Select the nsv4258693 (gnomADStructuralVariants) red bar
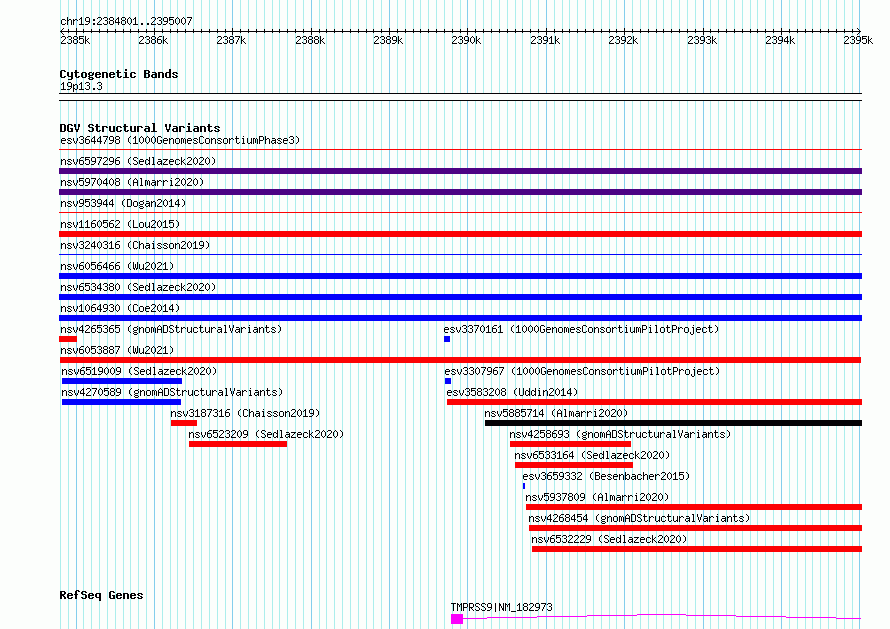 click(x=570, y=444)
